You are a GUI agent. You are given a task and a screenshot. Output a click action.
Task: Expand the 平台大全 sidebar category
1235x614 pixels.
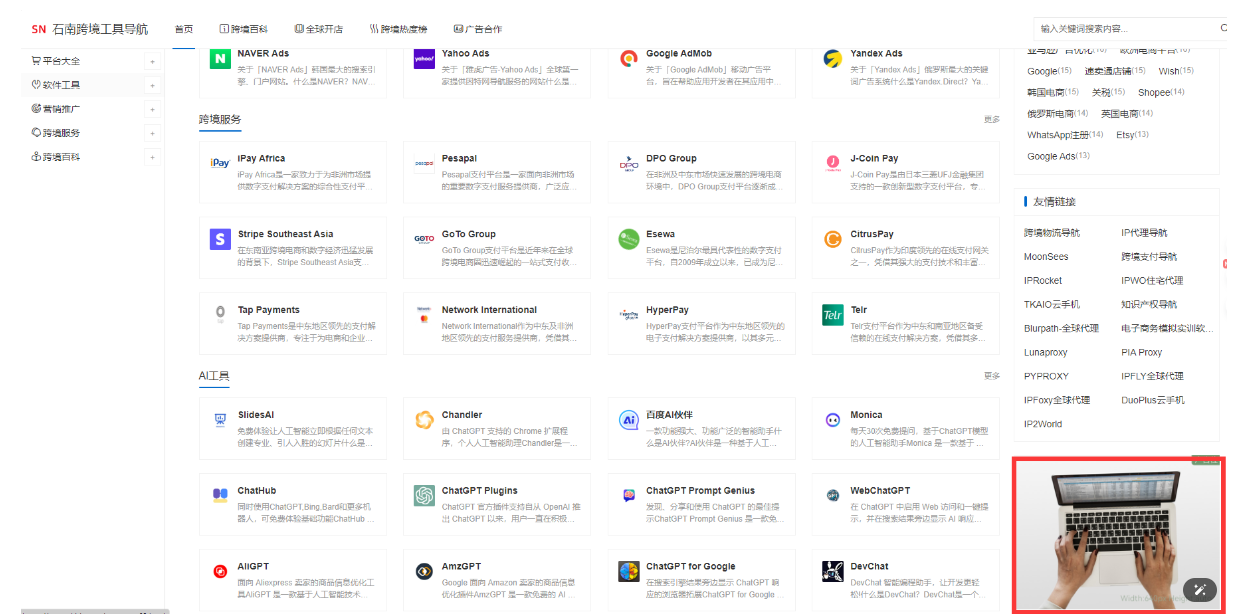(152, 61)
